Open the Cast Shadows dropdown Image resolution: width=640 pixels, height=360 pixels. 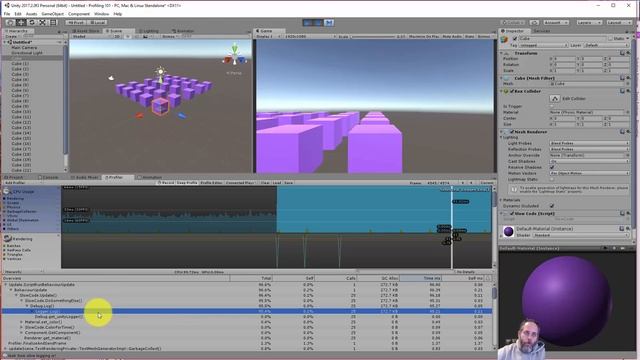589,161
